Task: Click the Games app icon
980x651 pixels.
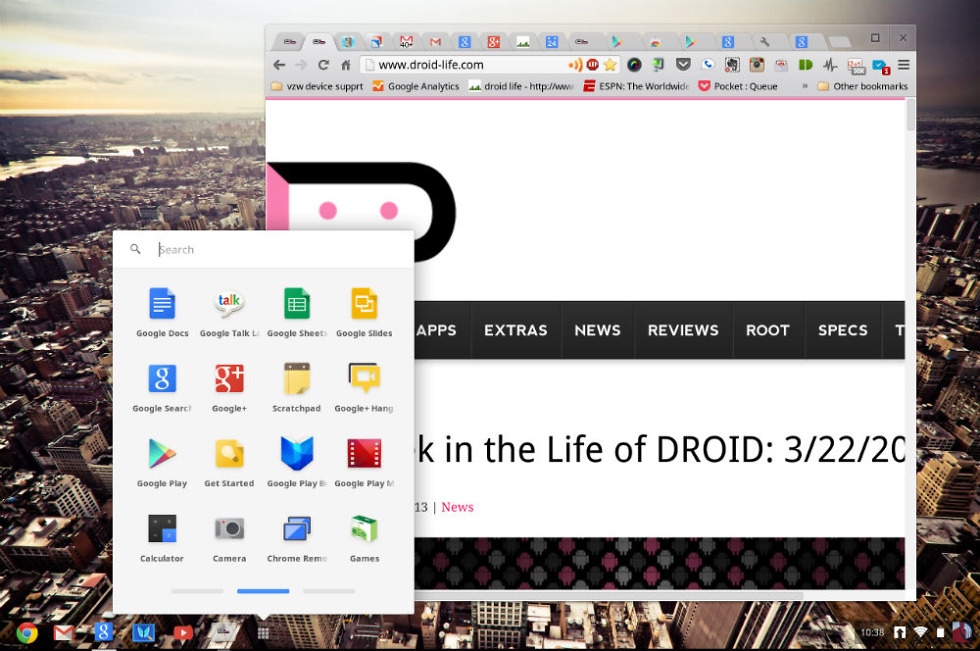Action: point(364,529)
